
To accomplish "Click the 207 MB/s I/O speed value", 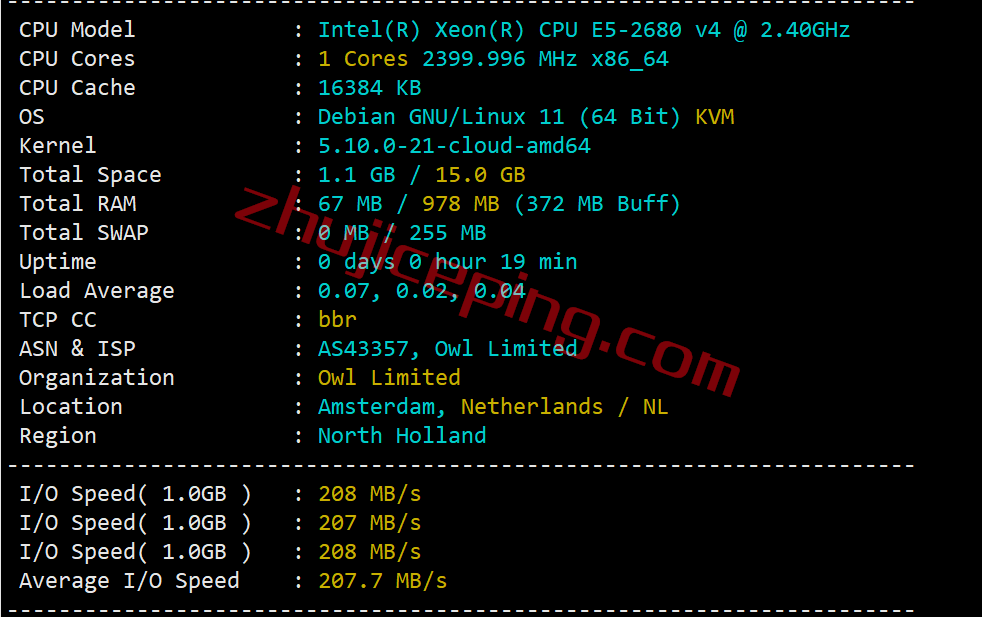I will tap(370, 523).
